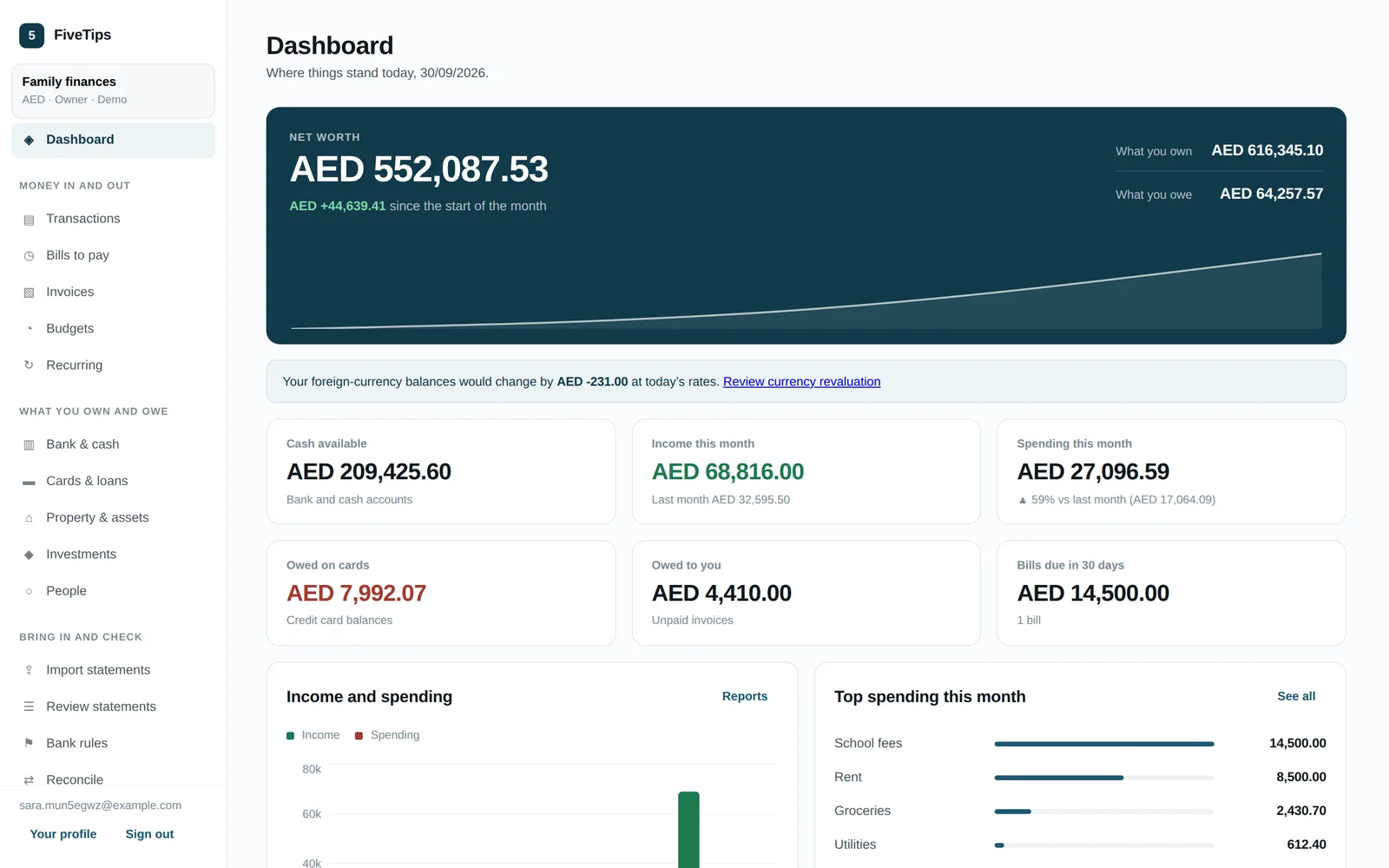Viewport: 1389px width, 868px height.
Task: Click the Cards & loans card icon
Action: tap(29, 482)
